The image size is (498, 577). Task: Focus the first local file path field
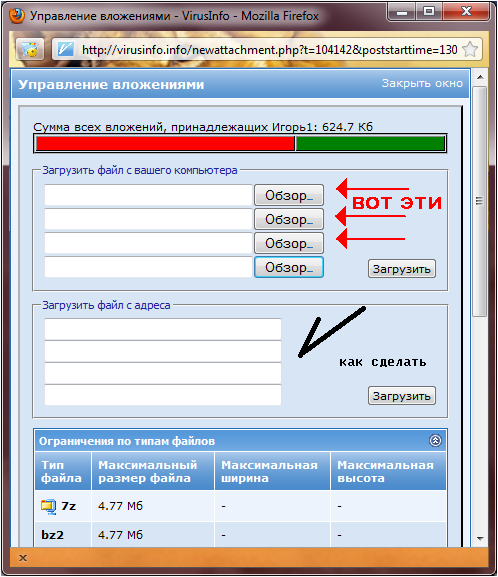coord(148,195)
